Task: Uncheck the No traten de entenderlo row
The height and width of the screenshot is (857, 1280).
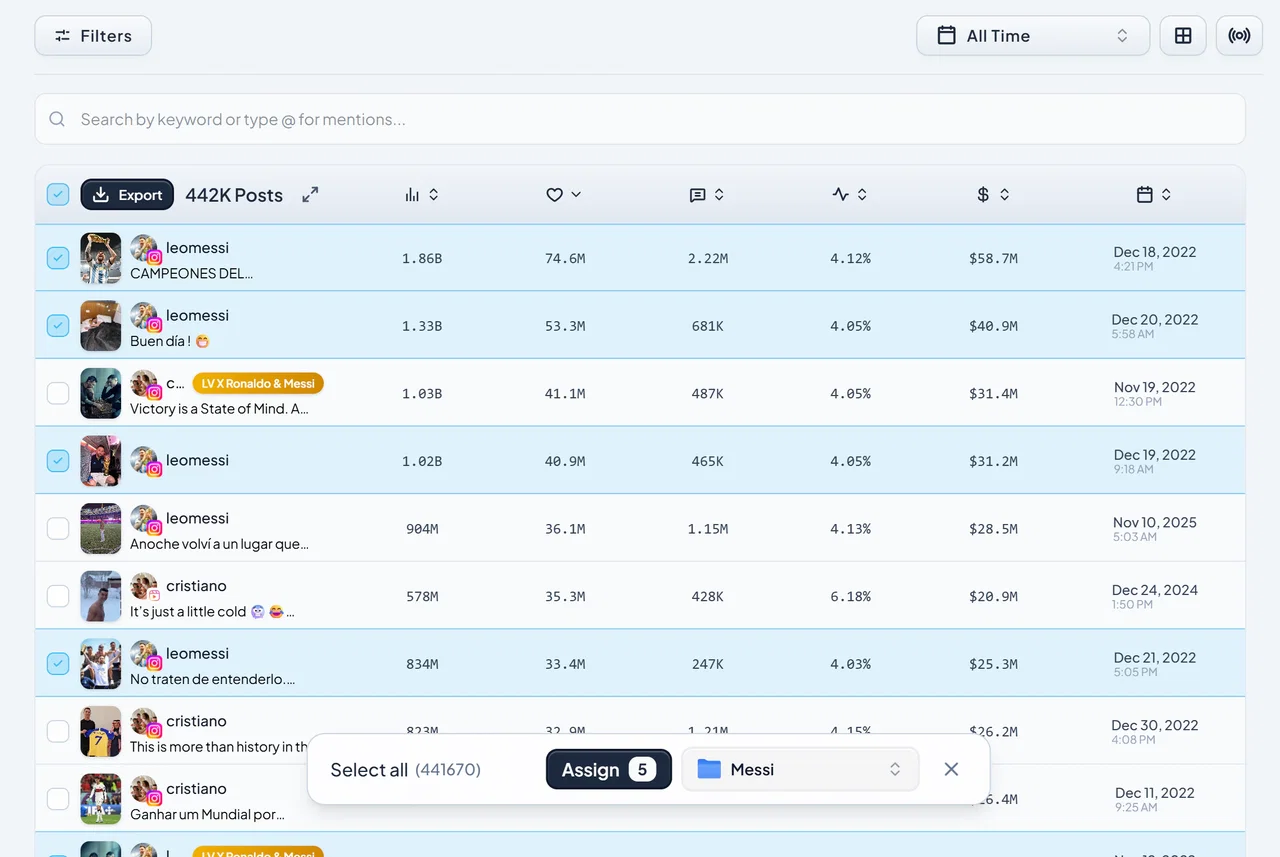Action: (58, 663)
